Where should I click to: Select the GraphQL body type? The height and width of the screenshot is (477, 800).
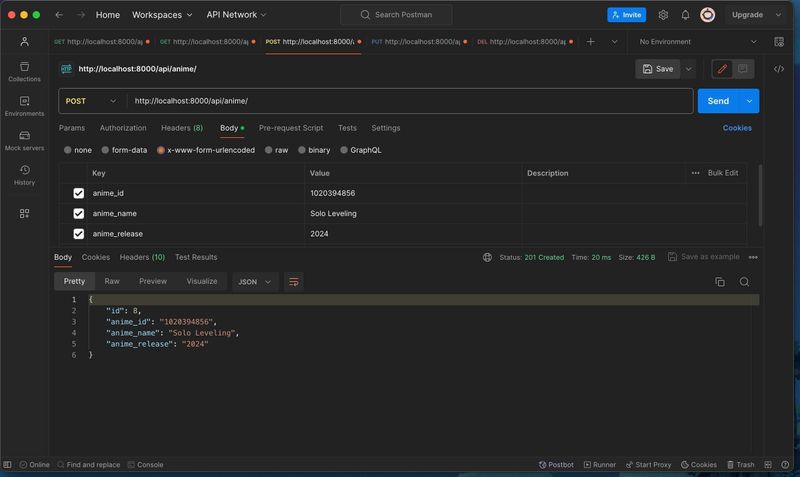tap(344, 150)
